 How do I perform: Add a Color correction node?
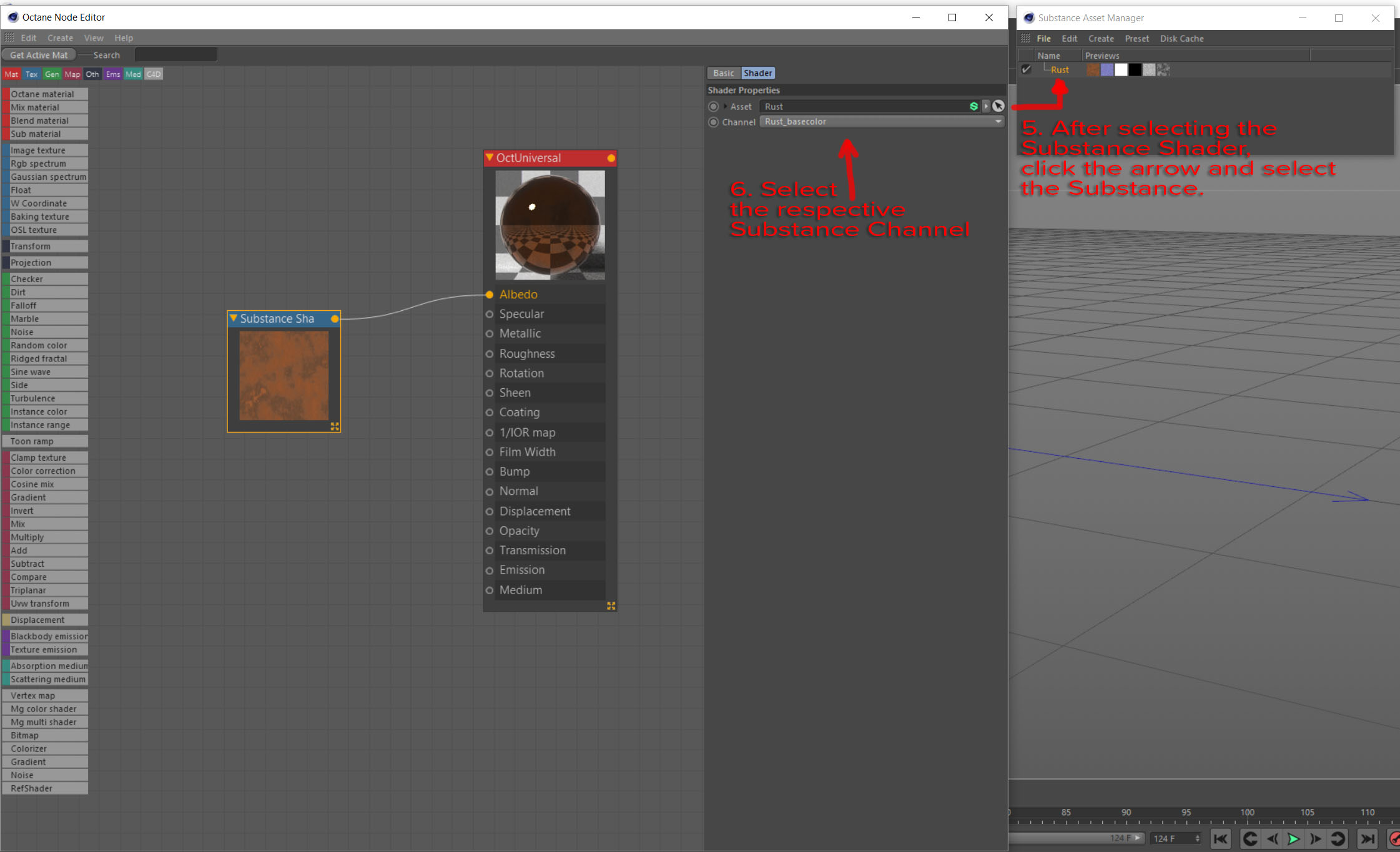click(42, 471)
